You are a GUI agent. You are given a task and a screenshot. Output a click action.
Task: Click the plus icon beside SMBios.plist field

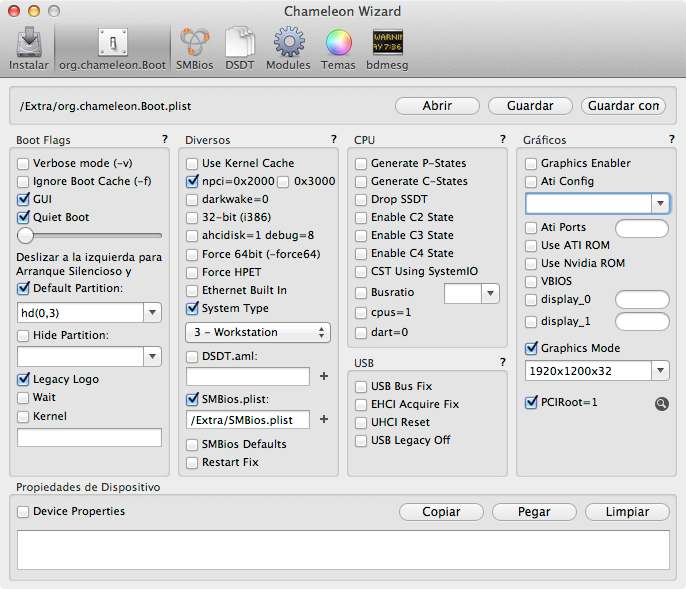pyautogui.click(x=324, y=419)
